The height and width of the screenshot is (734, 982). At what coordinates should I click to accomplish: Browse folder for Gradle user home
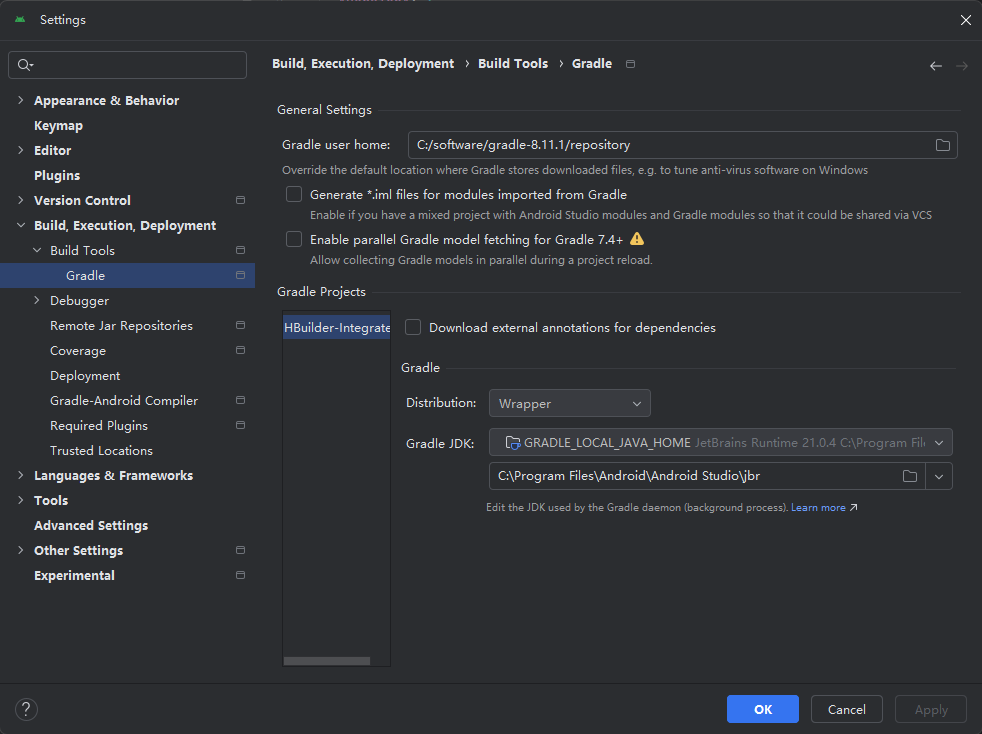tap(943, 145)
